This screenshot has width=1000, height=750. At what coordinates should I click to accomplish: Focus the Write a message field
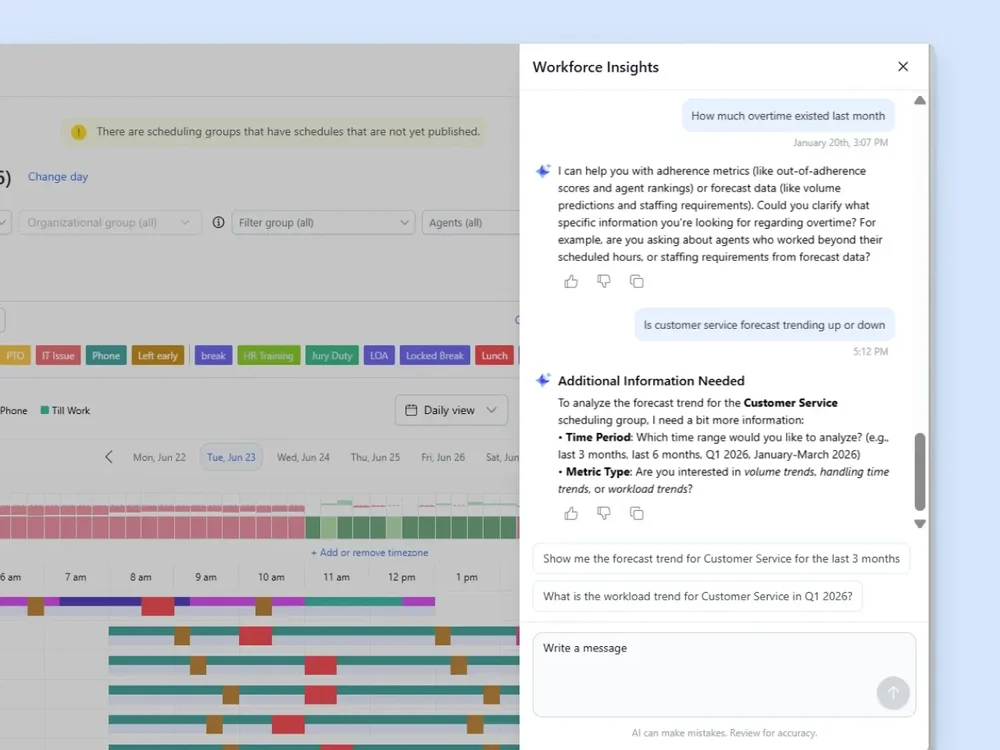click(x=724, y=675)
